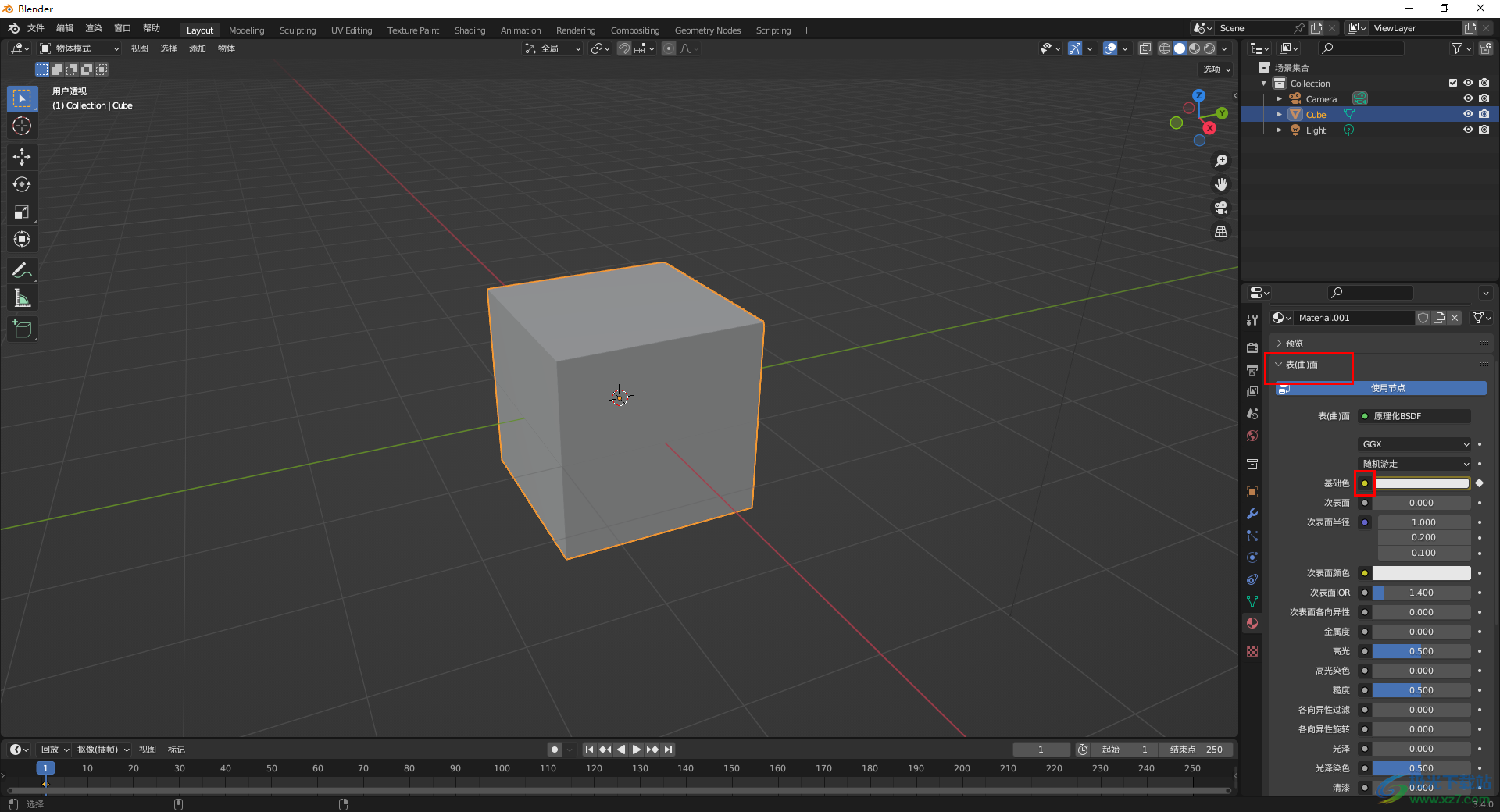The image size is (1500, 812).
Task: Click the Material.001 name field
Action: click(1353, 318)
